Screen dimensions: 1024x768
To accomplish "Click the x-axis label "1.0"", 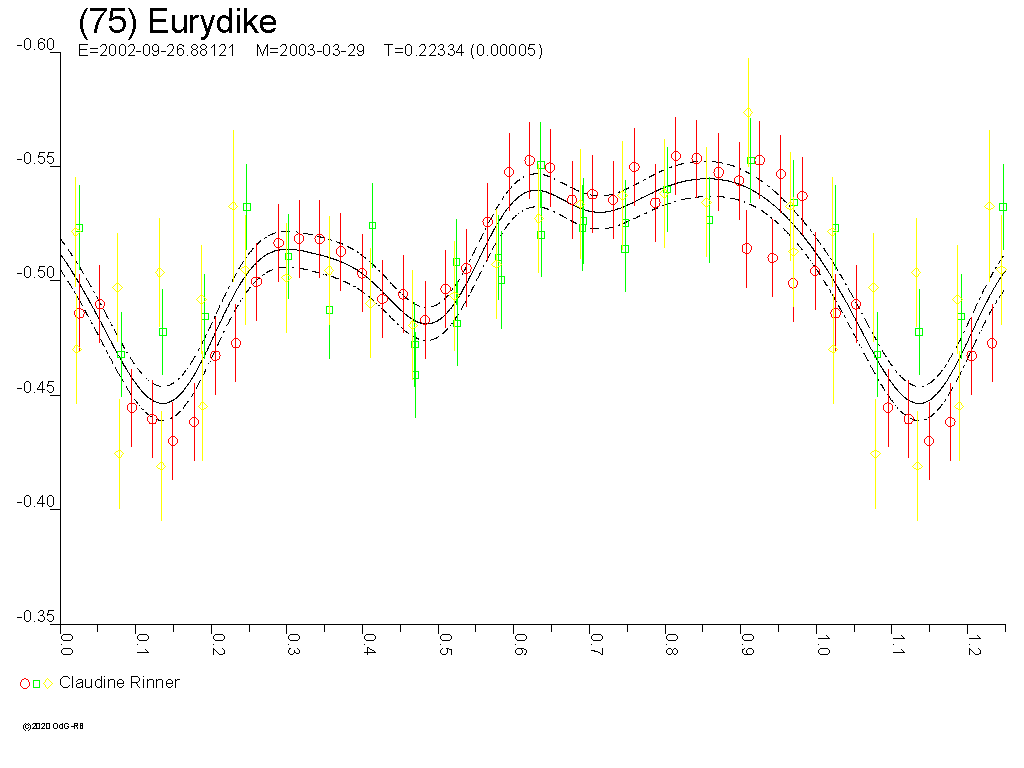I will (823, 643).
